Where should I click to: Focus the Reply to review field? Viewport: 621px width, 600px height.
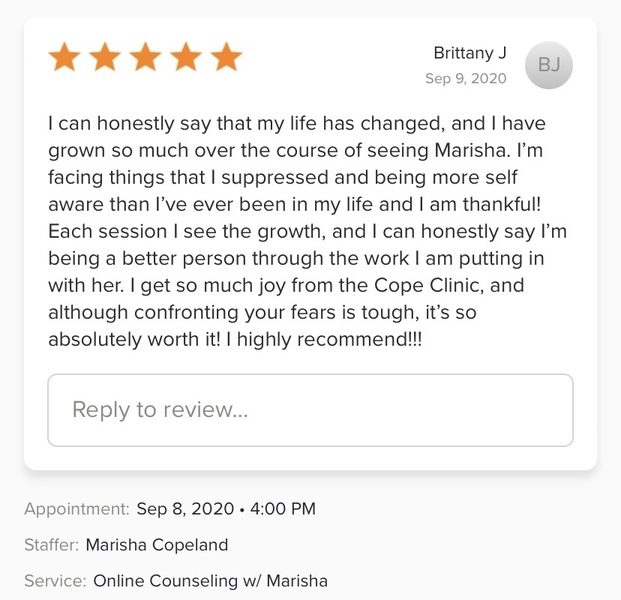[310, 410]
